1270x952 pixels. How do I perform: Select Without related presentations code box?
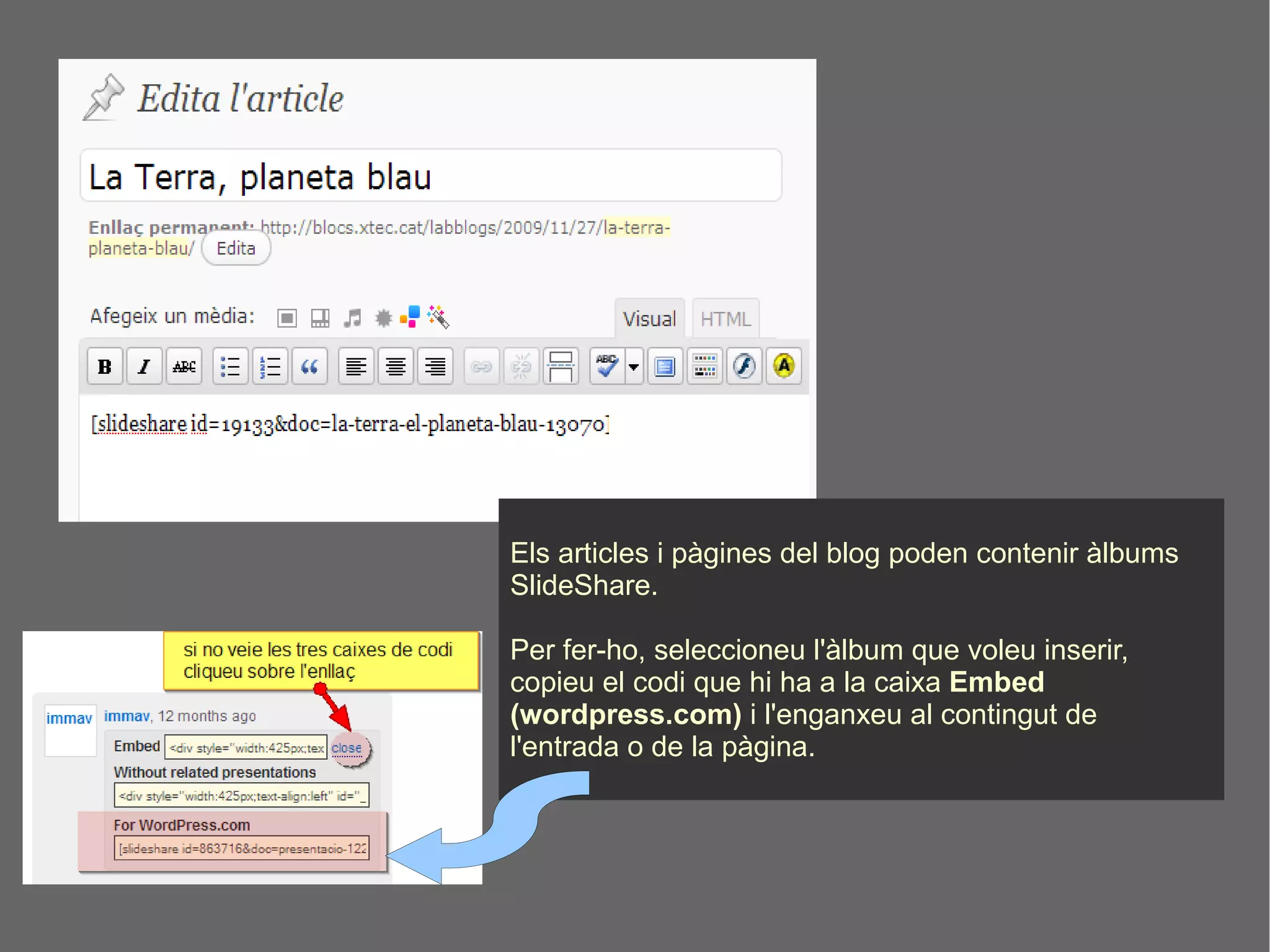click(242, 796)
